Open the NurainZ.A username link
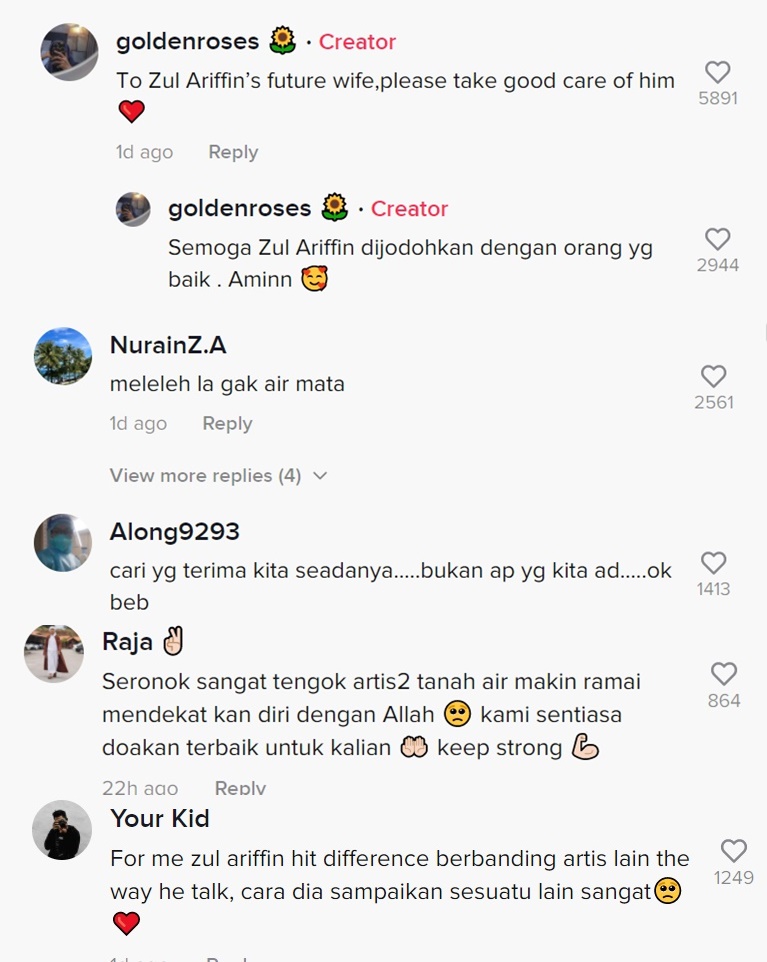 pos(168,345)
